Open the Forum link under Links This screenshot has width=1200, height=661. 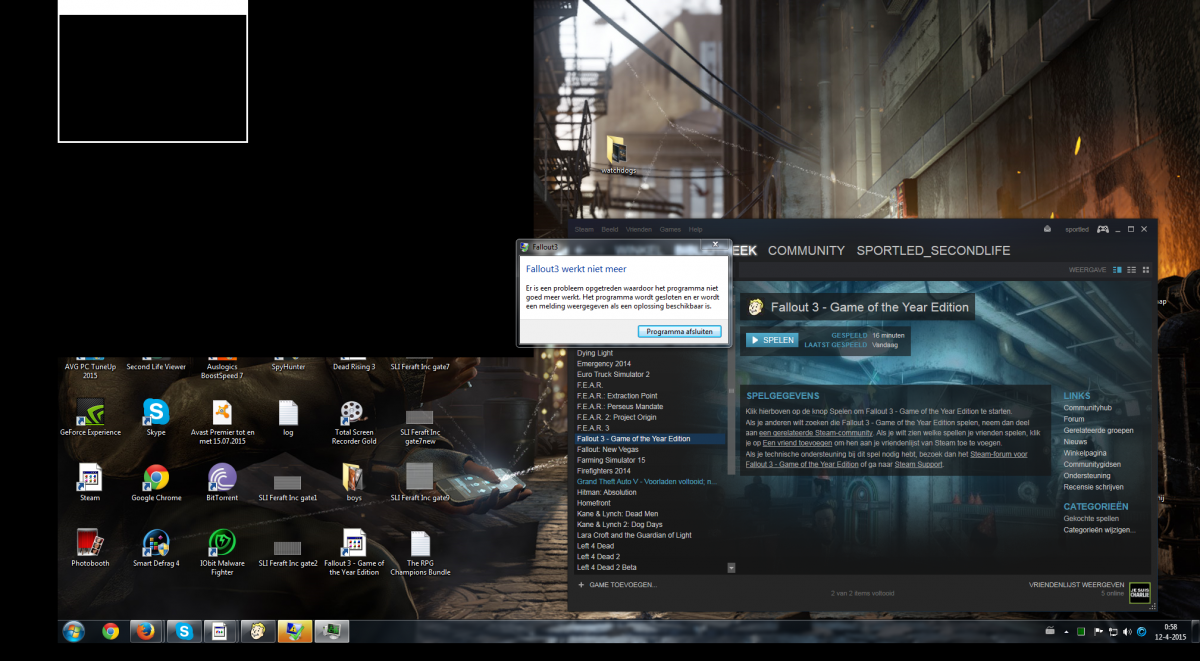1074,419
